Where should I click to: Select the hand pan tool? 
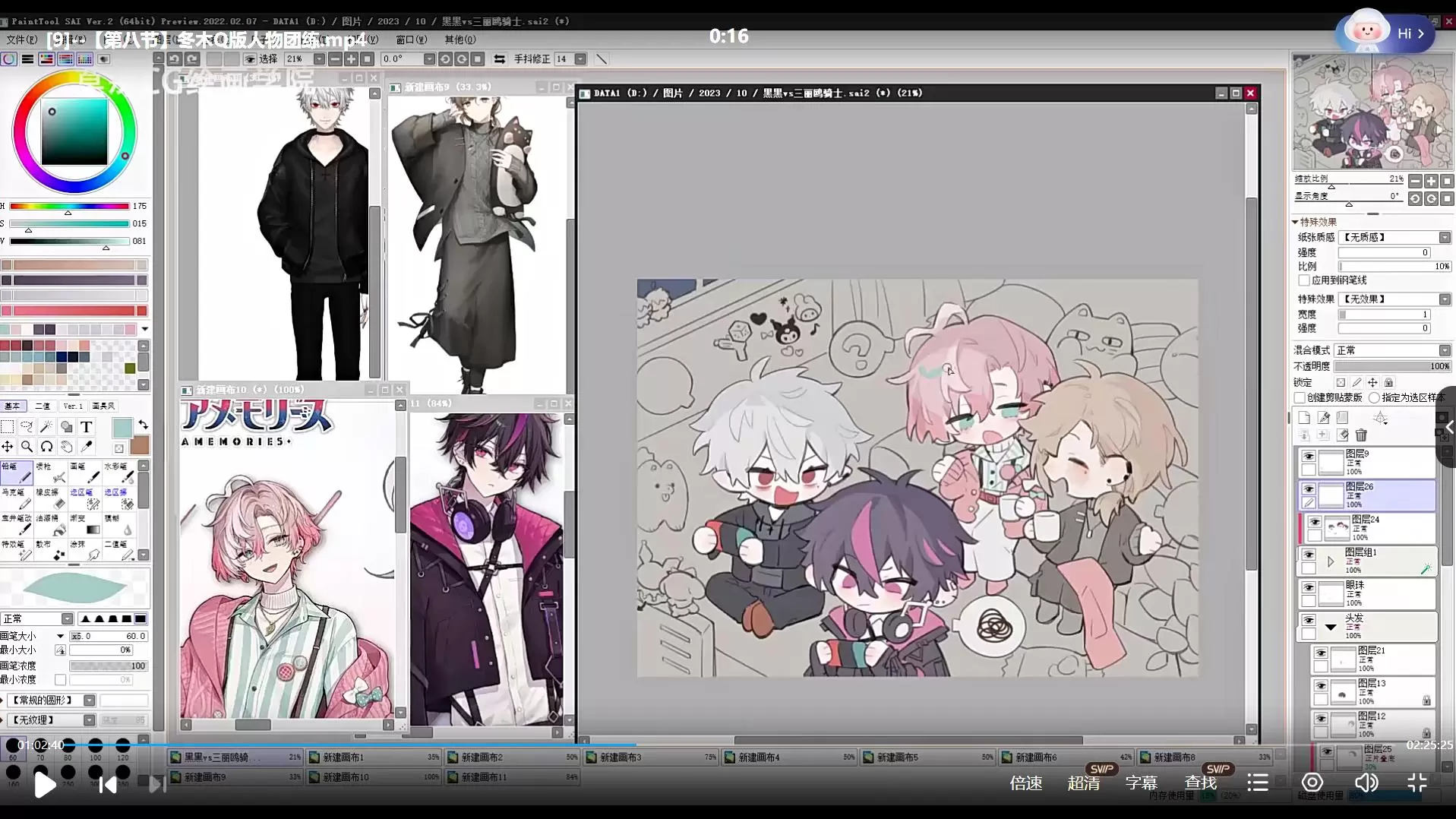[67, 447]
